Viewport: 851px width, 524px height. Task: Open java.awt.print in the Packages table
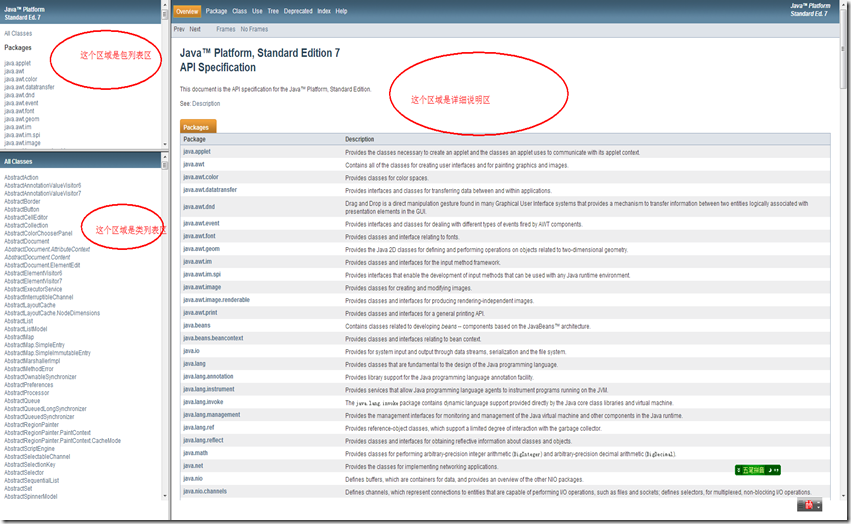200,313
